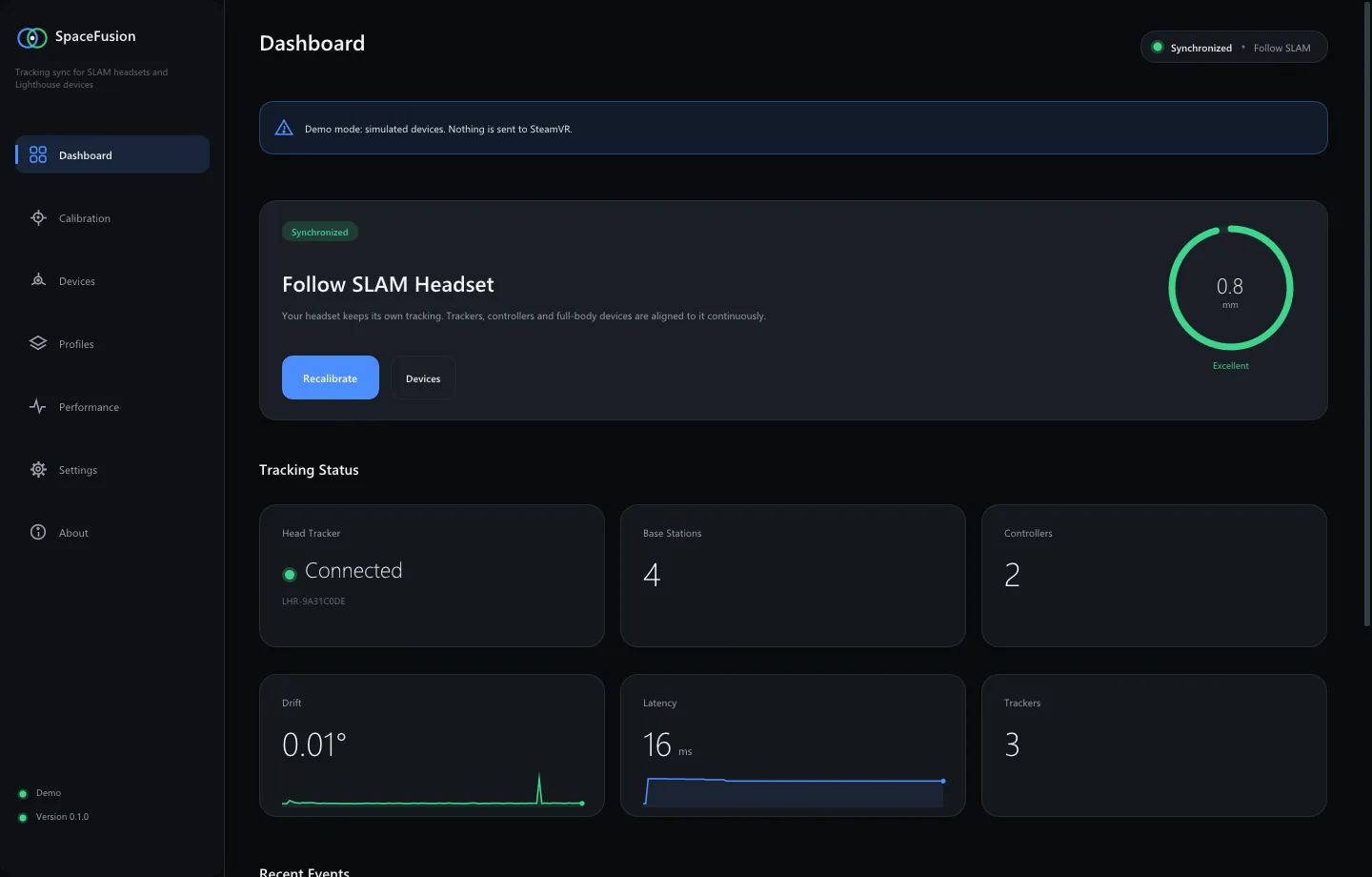Click the Devices sidebar icon

point(38,280)
